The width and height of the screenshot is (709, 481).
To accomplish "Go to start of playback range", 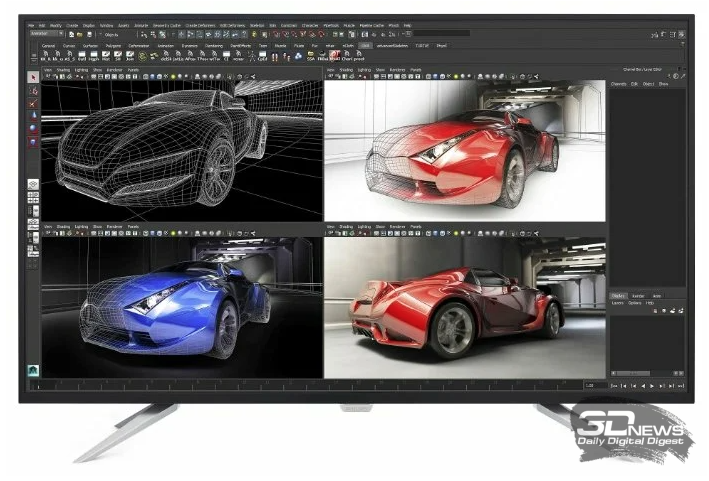I will tap(614, 386).
